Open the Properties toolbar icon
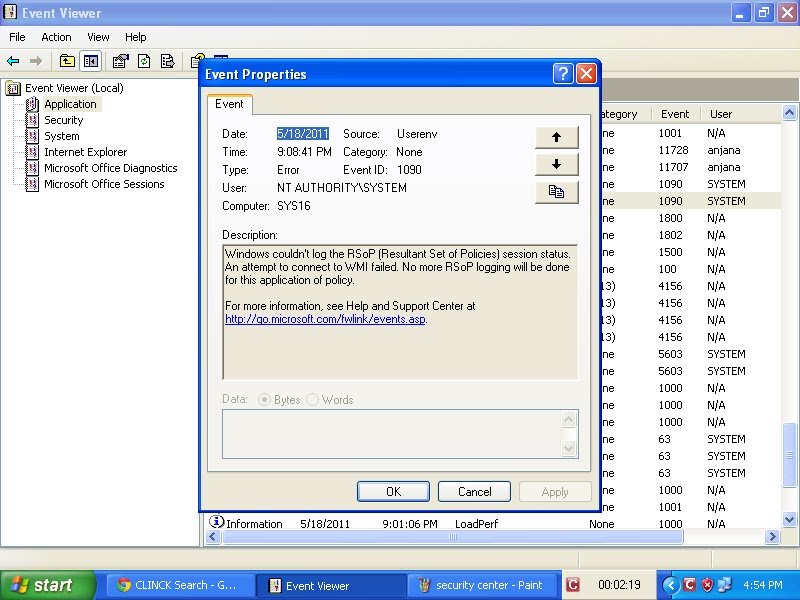 pos(120,62)
